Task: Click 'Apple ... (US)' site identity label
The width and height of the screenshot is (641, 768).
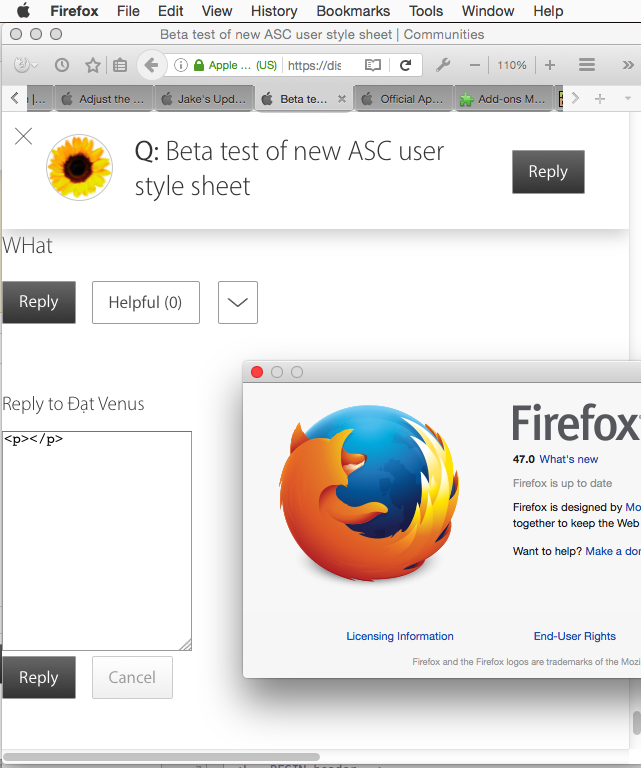Action: (x=242, y=65)
